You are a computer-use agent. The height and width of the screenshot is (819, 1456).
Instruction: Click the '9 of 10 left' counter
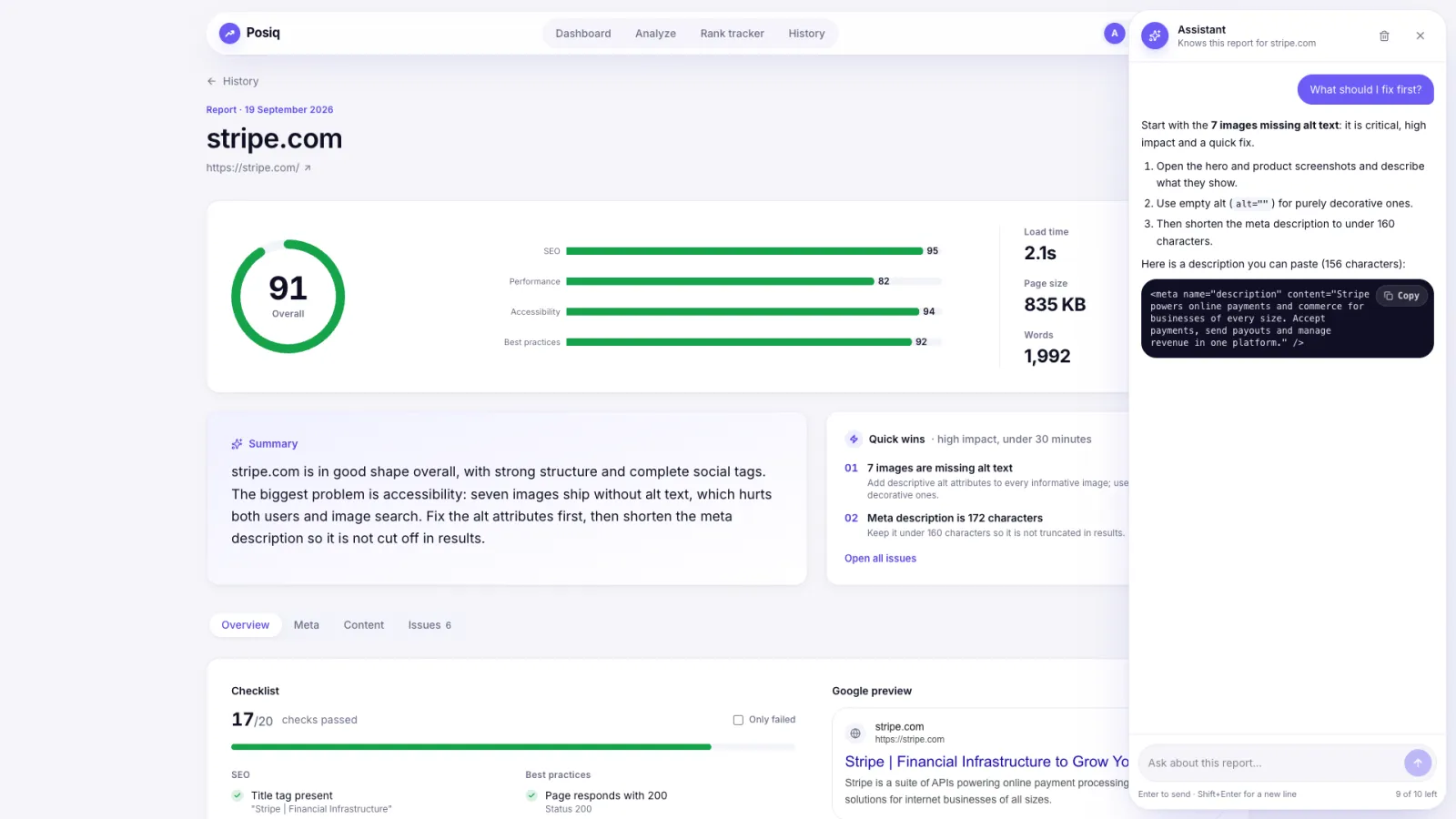pyautogui.click(x=1416, y=794)
